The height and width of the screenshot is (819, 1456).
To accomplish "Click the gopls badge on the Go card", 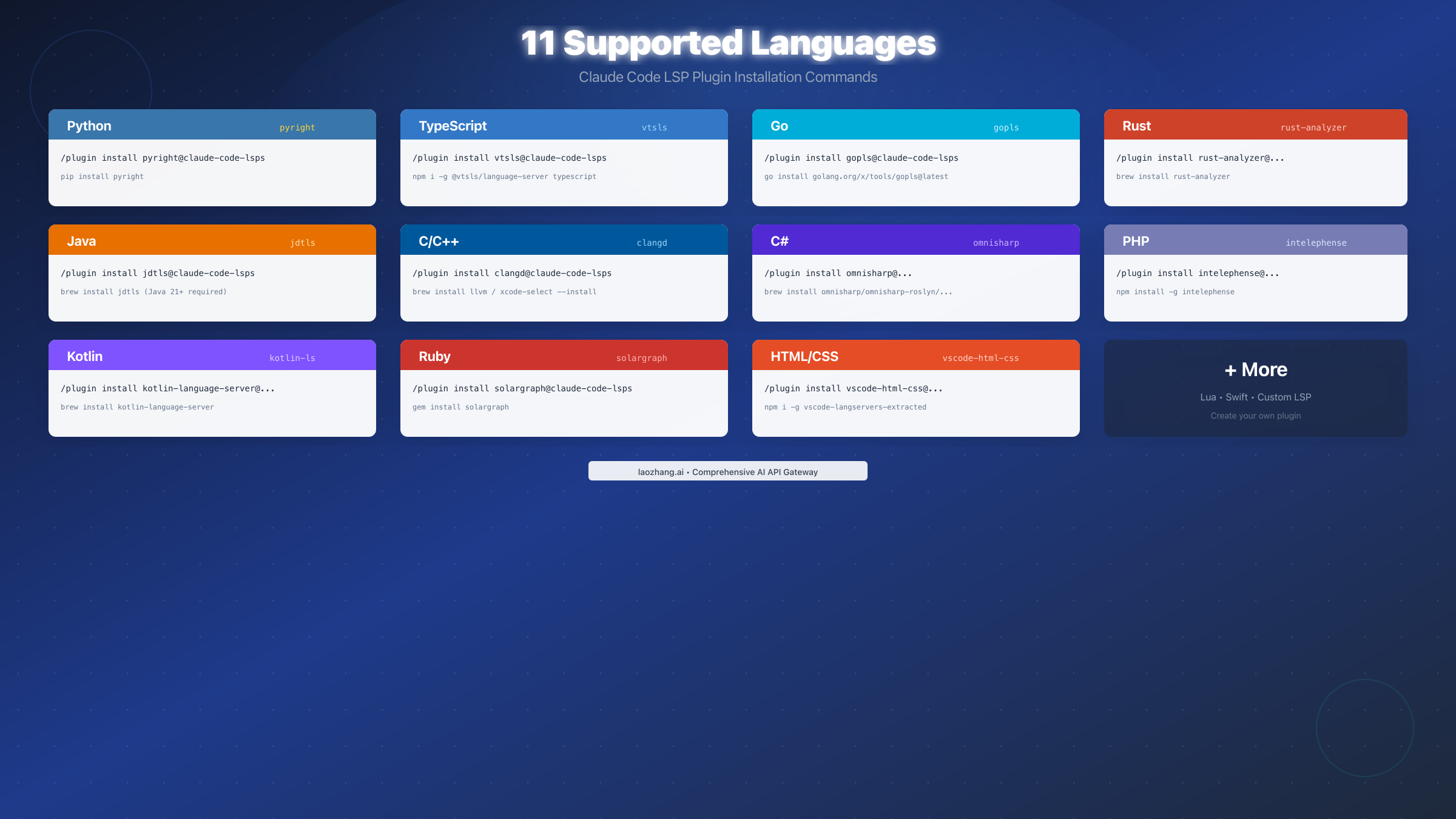I will point(1006,127).
